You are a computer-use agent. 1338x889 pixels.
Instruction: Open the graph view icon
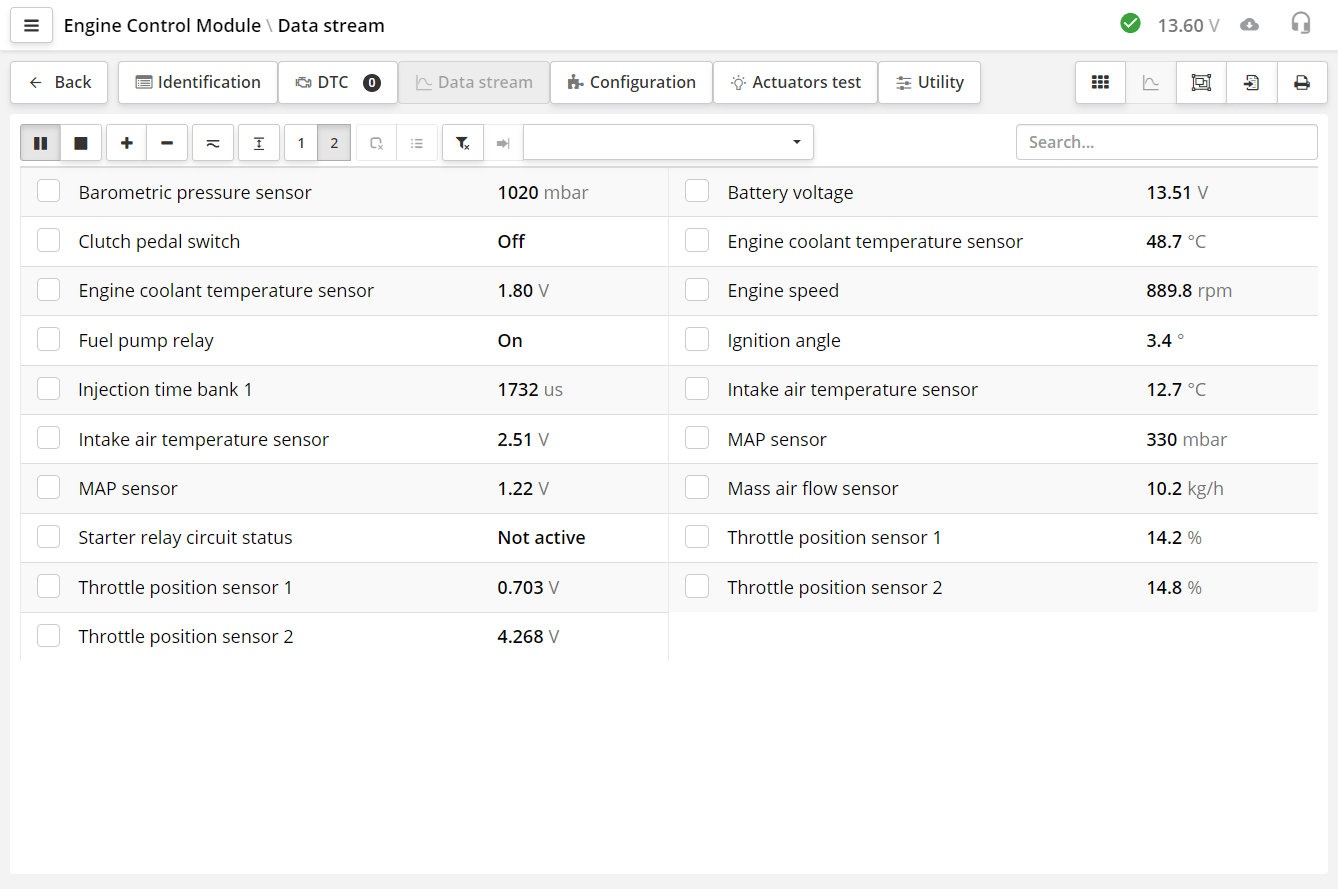coord(1150,82)
